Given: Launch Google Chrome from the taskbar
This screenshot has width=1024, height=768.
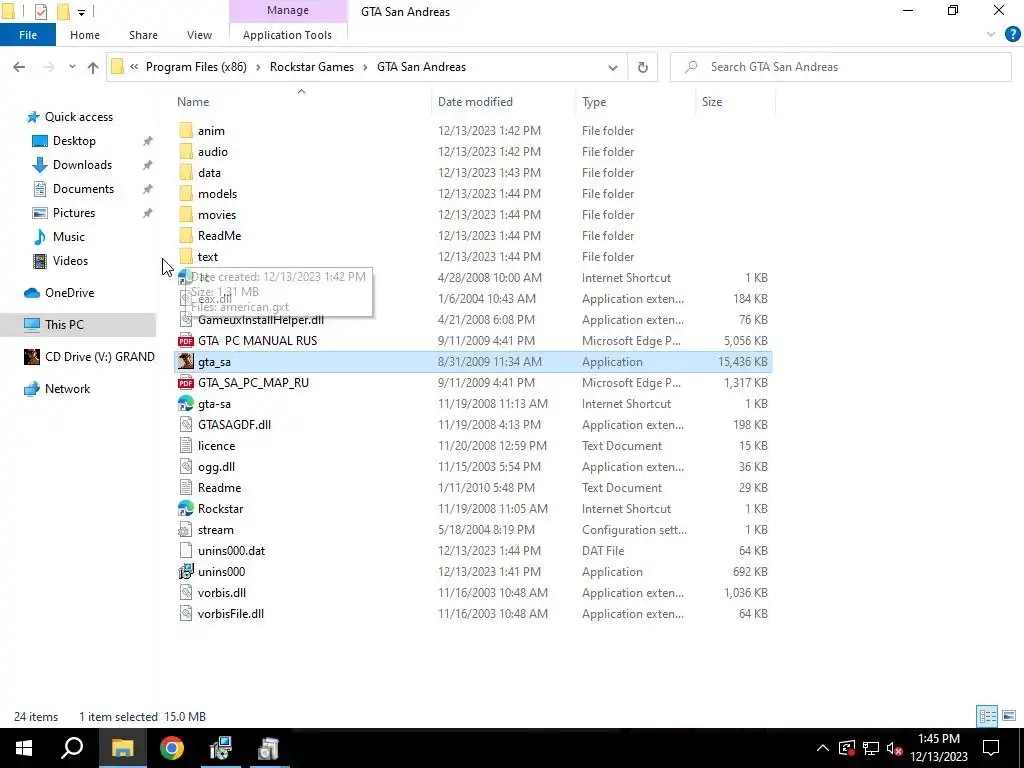Looking at the screenshot, I should 172,748.
